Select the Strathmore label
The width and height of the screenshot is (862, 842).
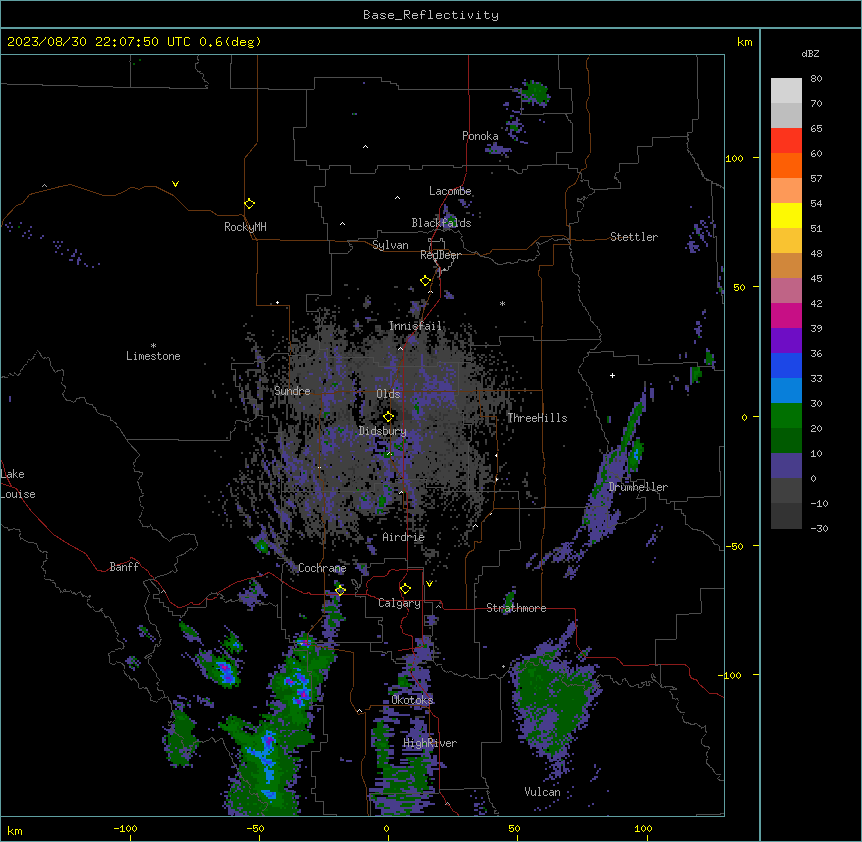pos(516,608)
